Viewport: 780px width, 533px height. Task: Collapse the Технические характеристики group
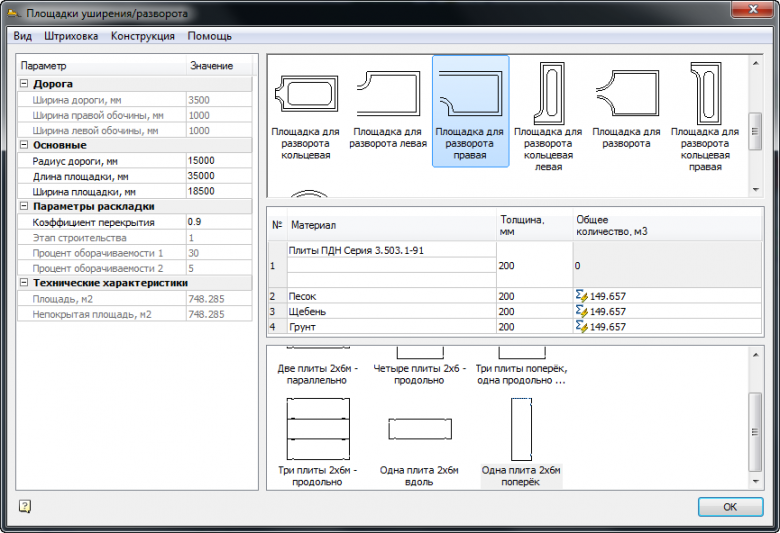(x=23, y=283)
